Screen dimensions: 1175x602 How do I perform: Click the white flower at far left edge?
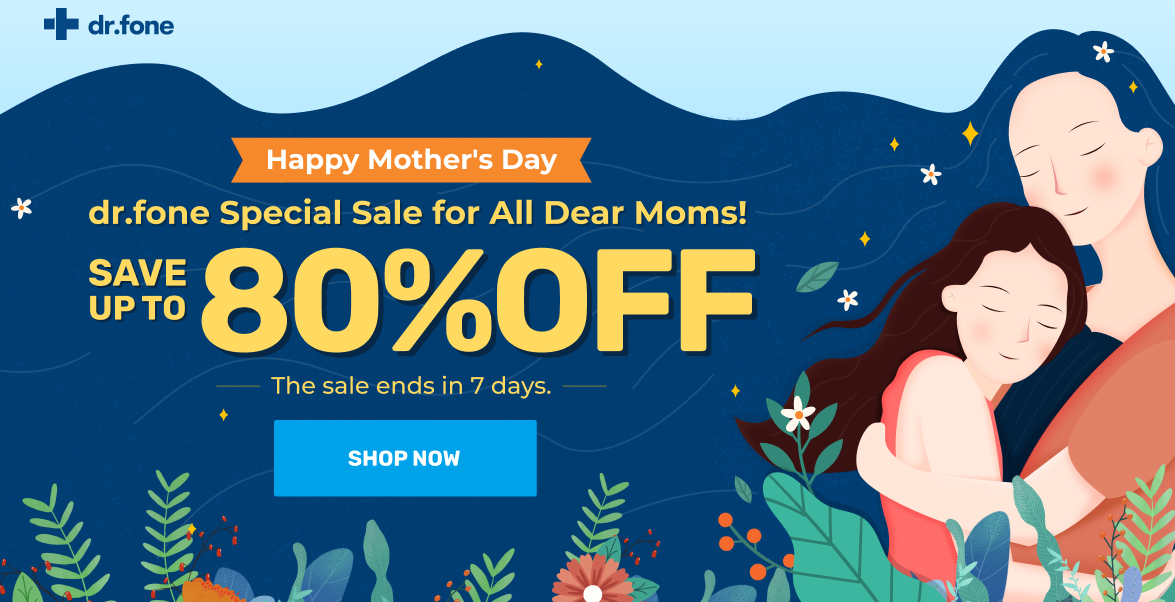tap(21, 208)
